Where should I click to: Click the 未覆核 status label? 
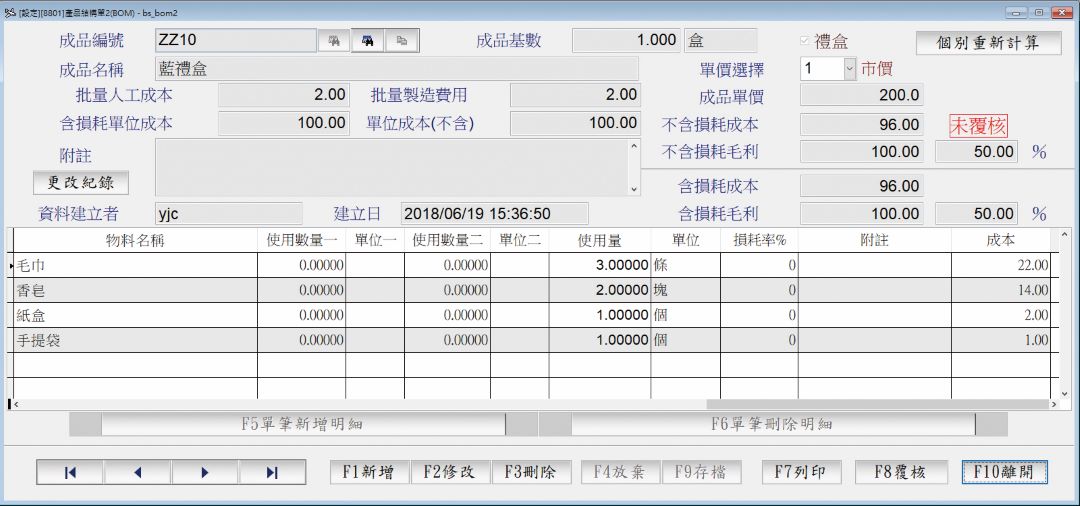pos(978,126)
